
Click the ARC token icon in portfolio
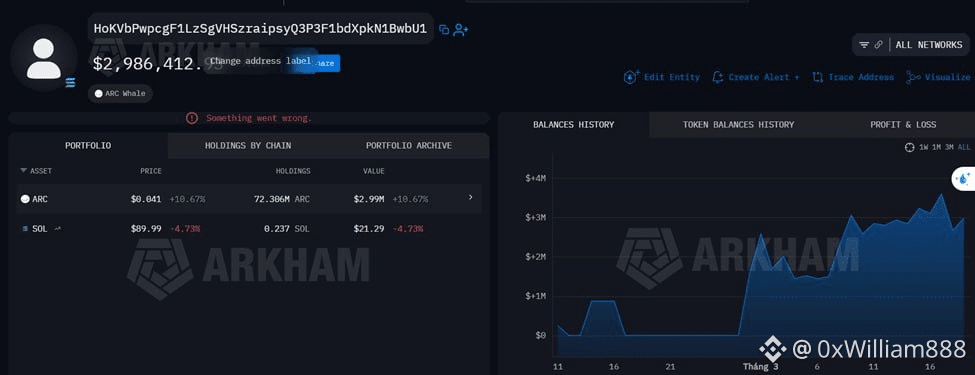25,199
